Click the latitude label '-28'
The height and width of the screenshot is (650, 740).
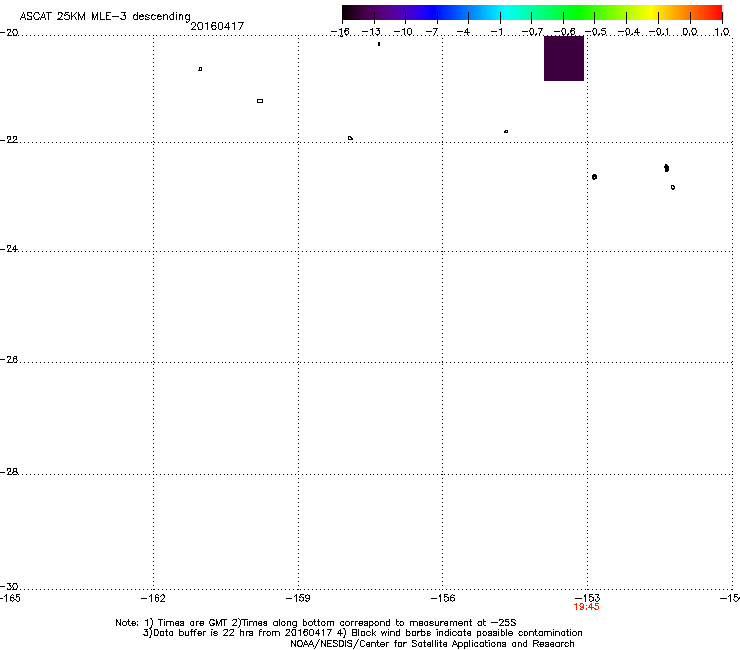tap(9, 472)
